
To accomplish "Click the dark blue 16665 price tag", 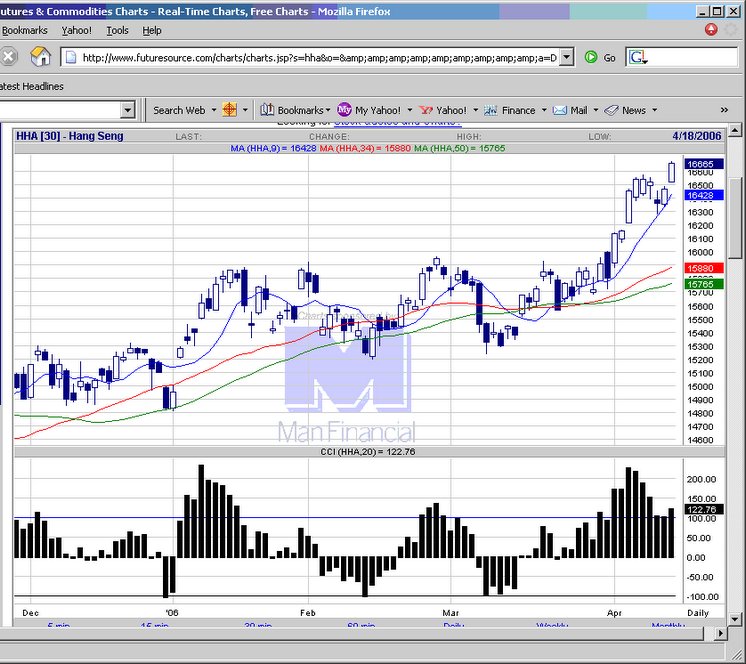I will (x=704, y=164).
